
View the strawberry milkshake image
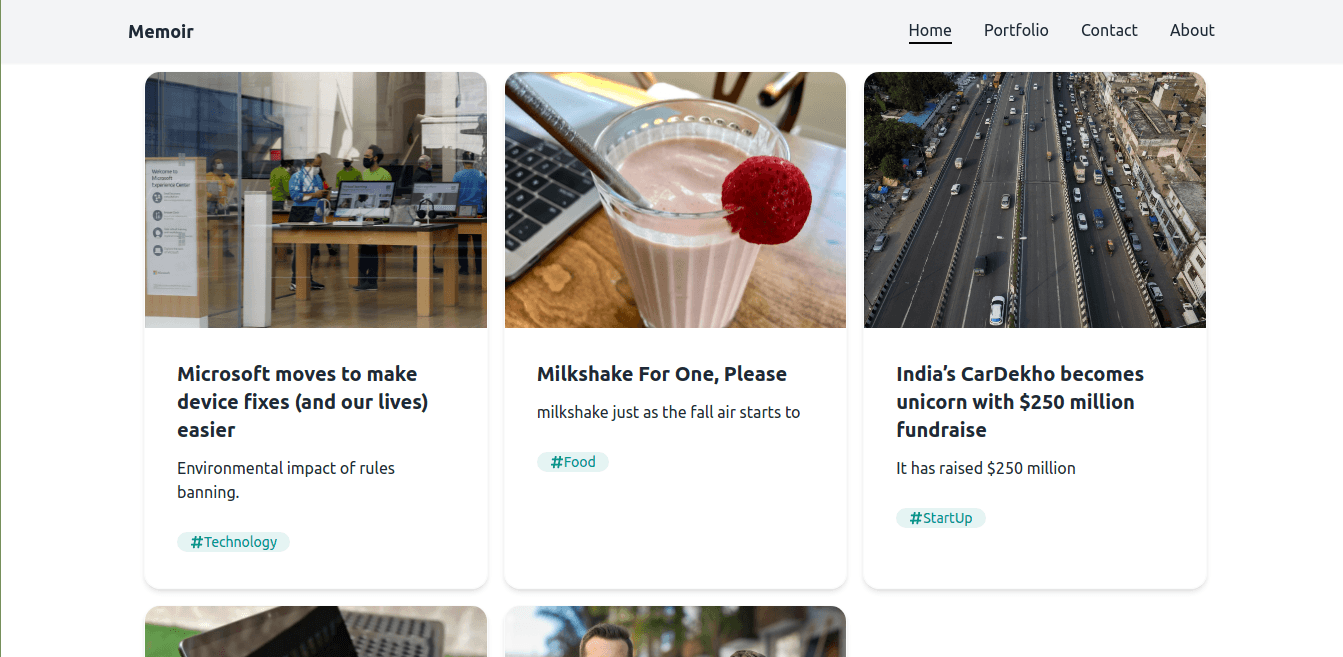pyautogui.click(x=675, y=200)
